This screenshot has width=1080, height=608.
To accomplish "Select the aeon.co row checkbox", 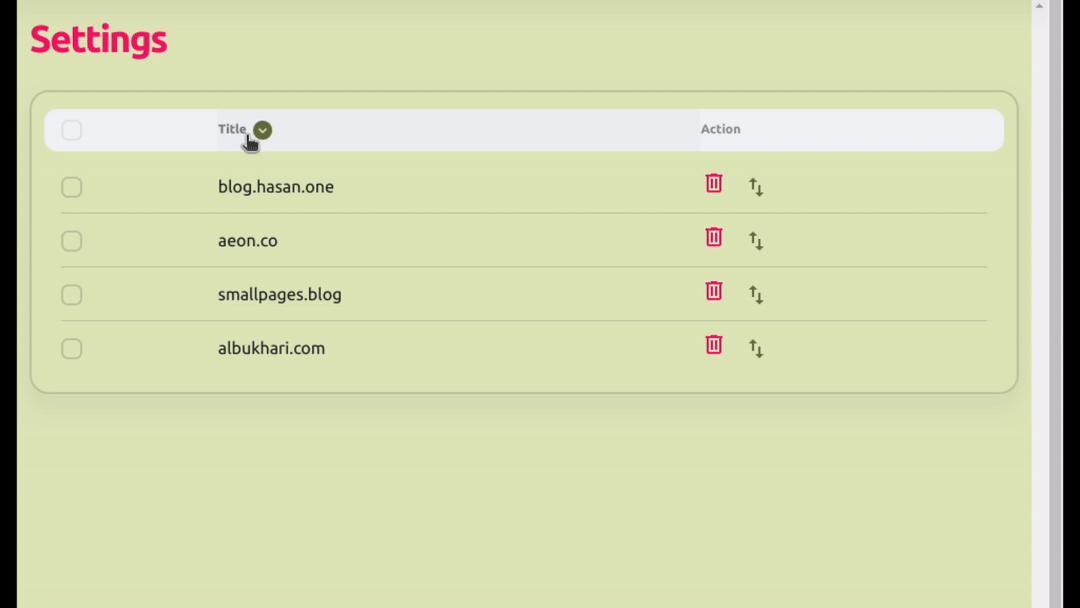I will click(72, 241).
